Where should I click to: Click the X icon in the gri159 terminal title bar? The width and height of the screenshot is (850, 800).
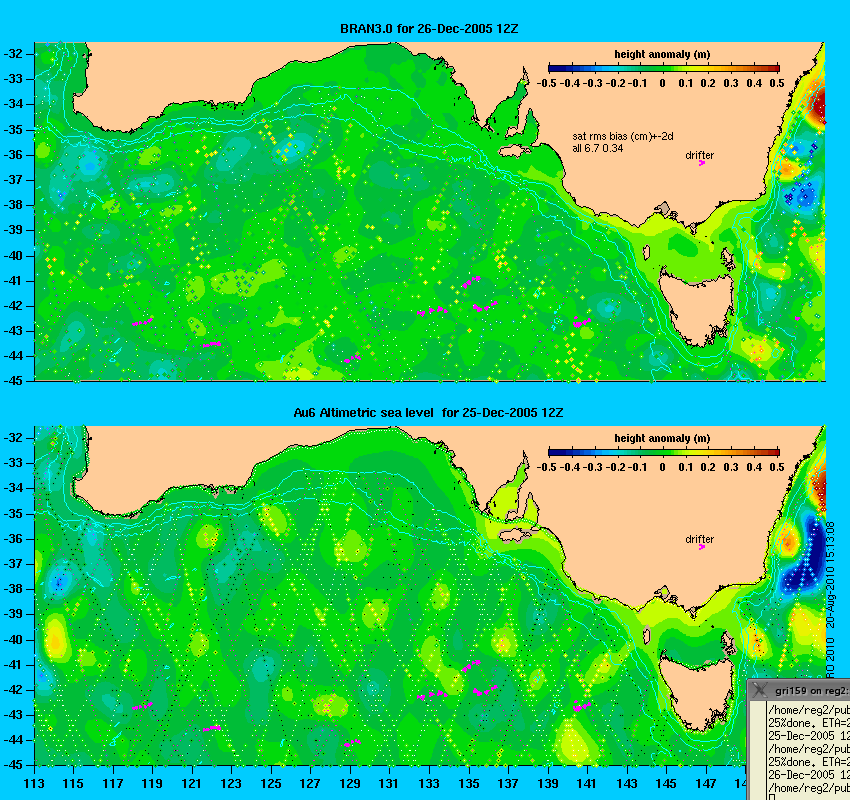[x=759, y=690]
